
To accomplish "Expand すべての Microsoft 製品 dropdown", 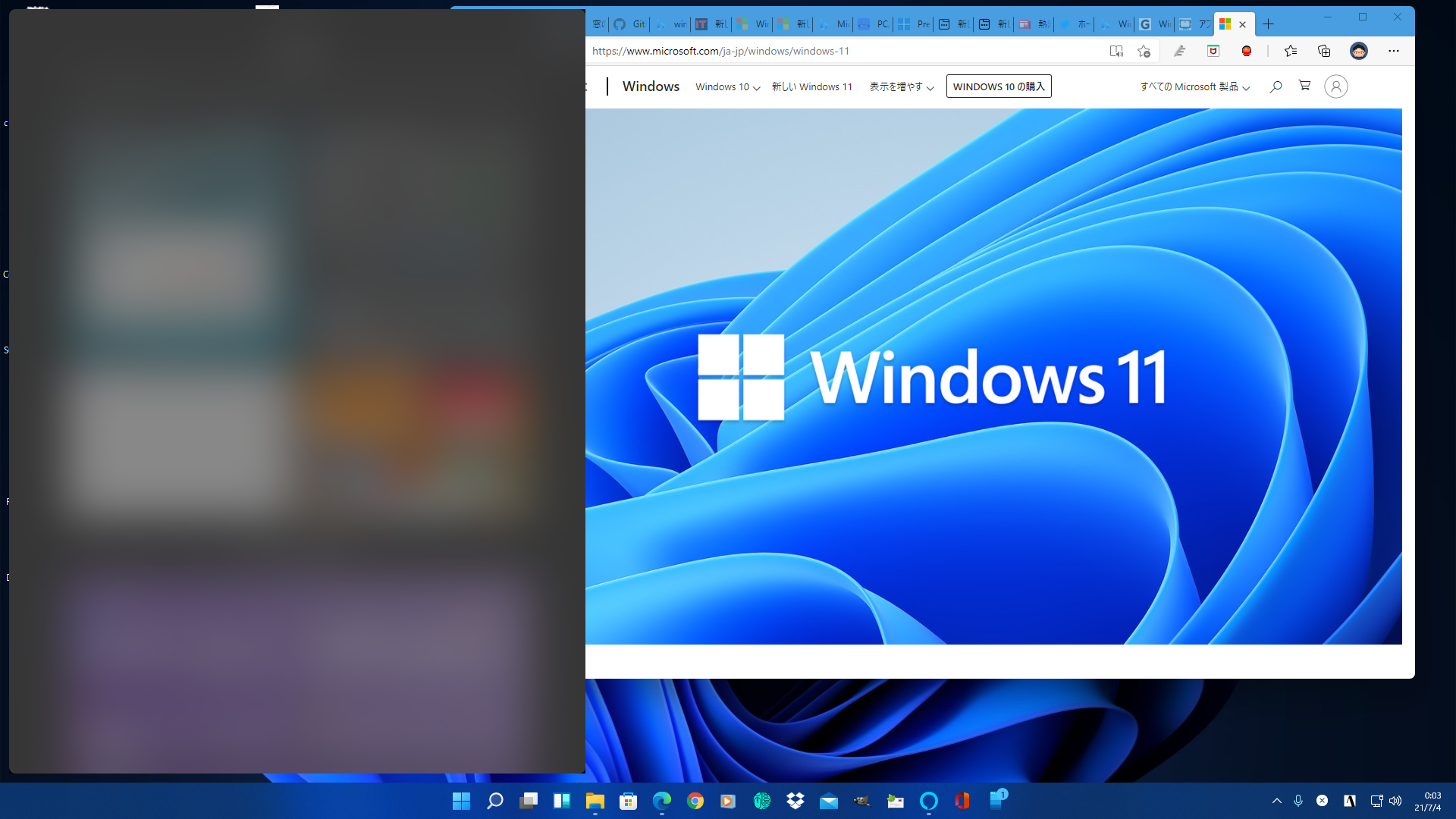I will [x=1195, y=87].
